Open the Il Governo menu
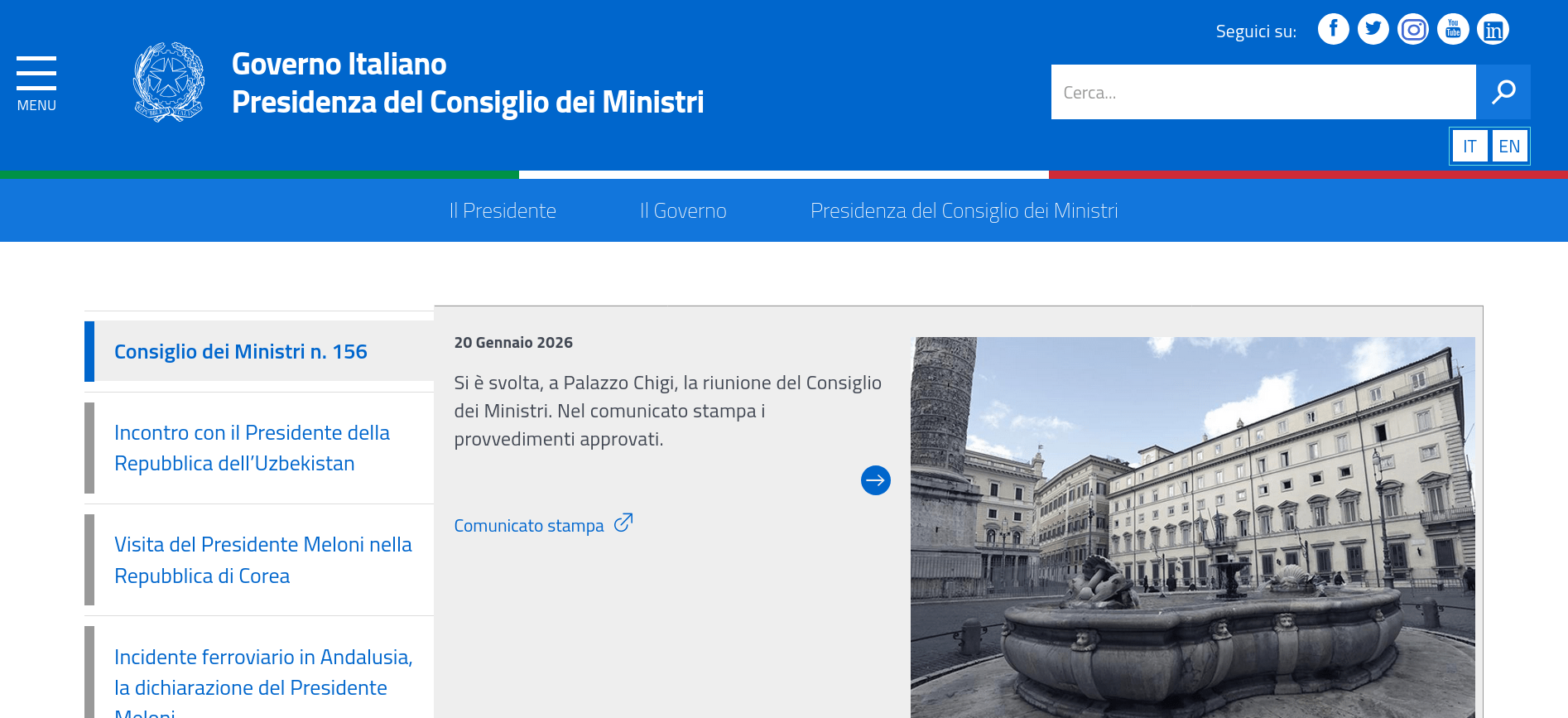This screenshot has height=718, width=1568. [683, 211]
